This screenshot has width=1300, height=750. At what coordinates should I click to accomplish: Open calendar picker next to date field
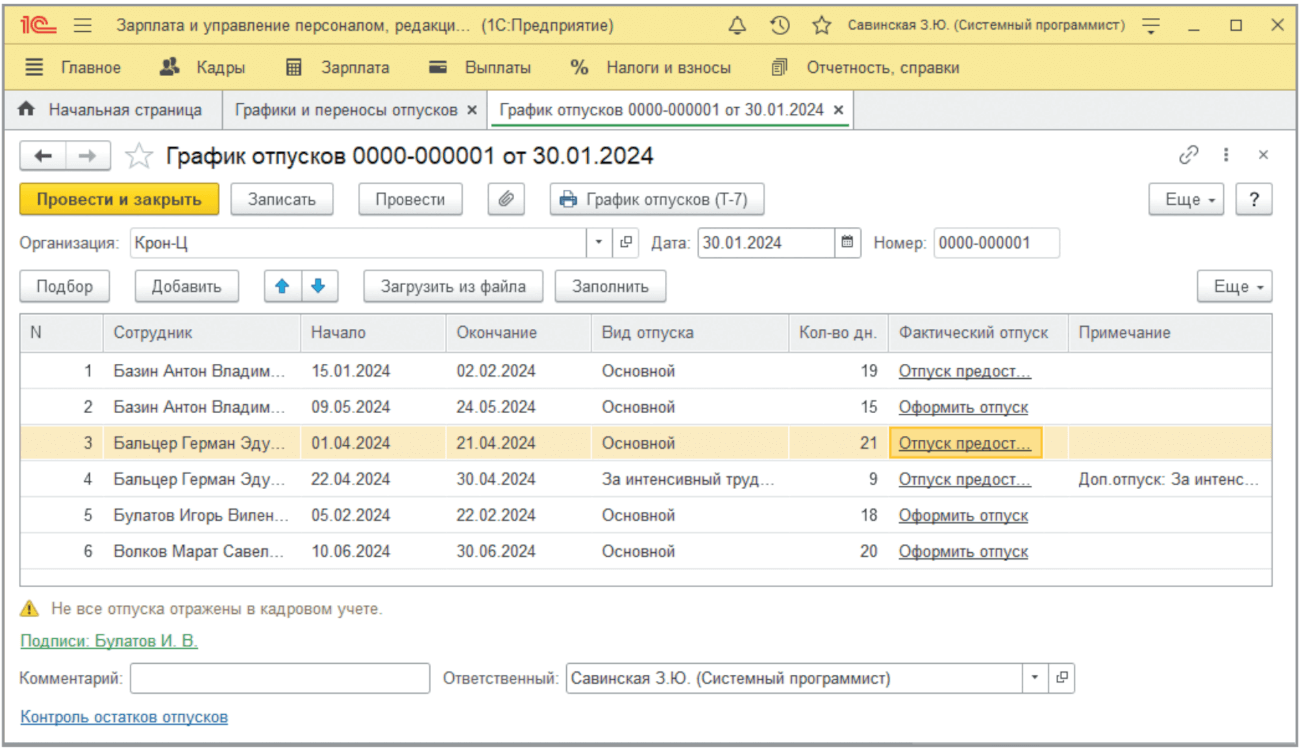click(x=848, y=242)
